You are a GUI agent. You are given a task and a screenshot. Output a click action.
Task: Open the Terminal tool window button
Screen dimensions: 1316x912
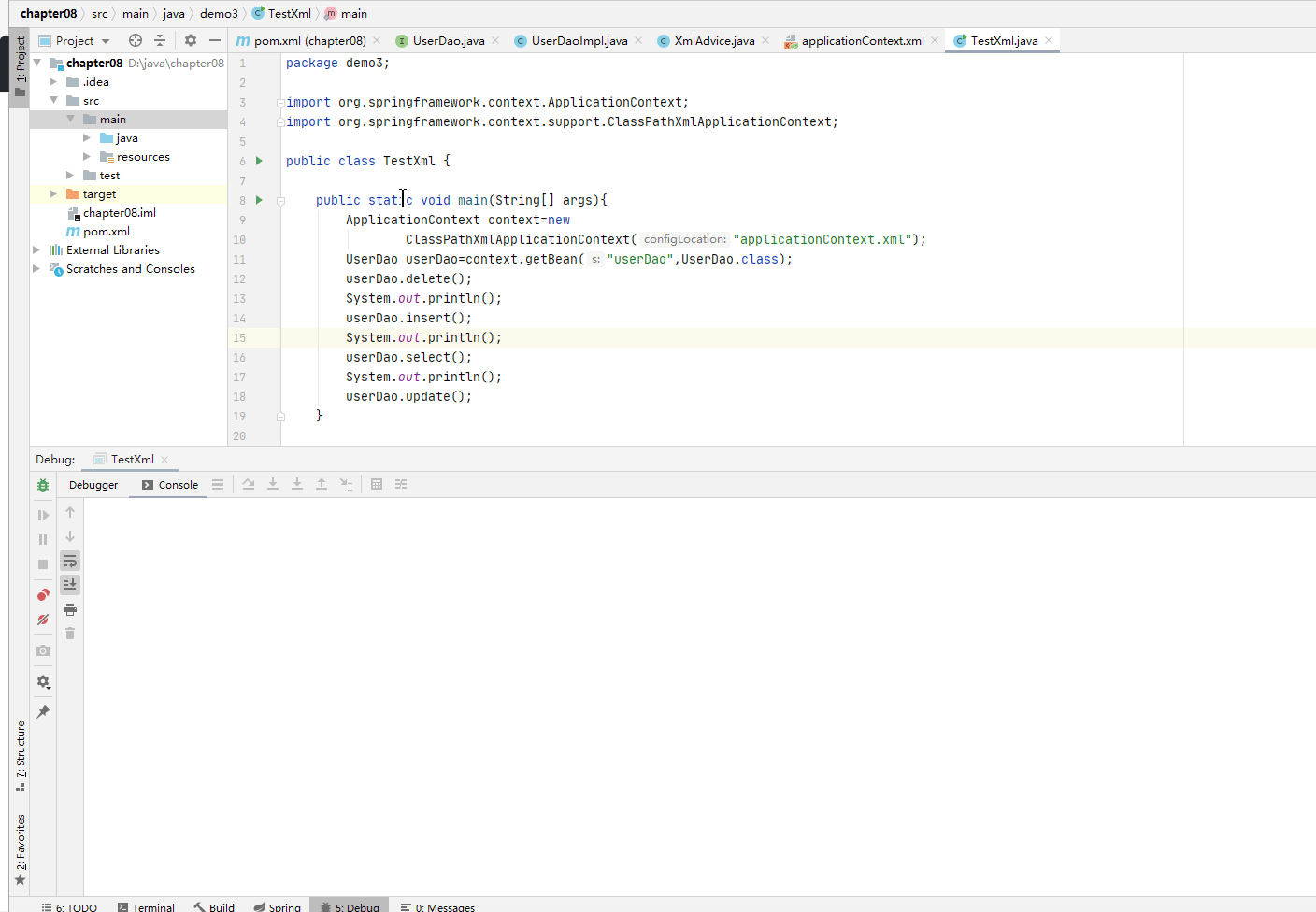147,906
